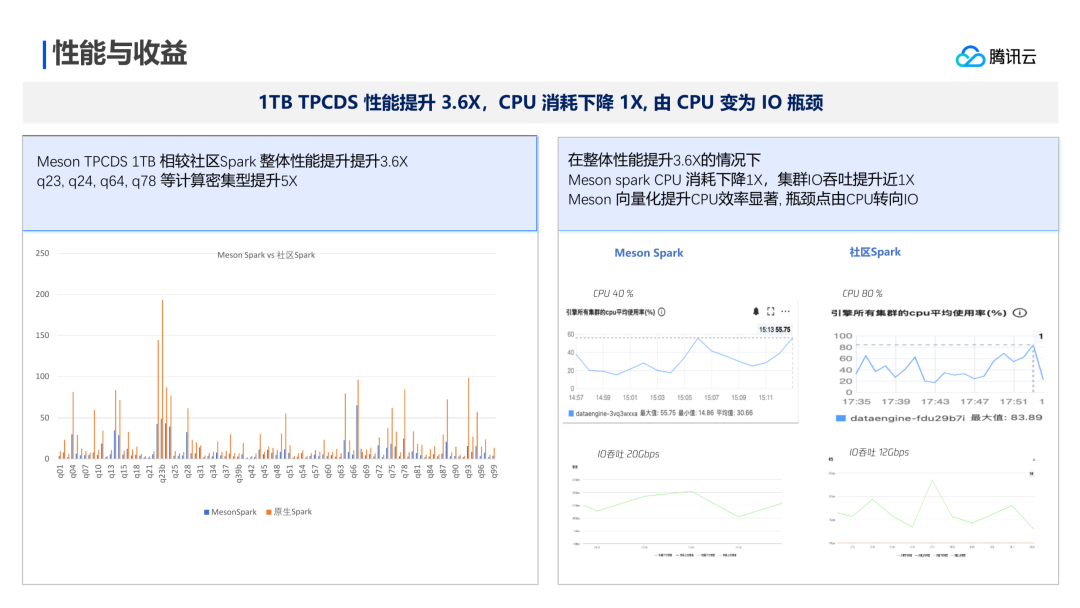Image resolution: width=1080 pixels, height=608 pixels.
Task: Click the '最大值: 83.89' readout on 社区Spark chart
Action: click(x=1006, y=417)
